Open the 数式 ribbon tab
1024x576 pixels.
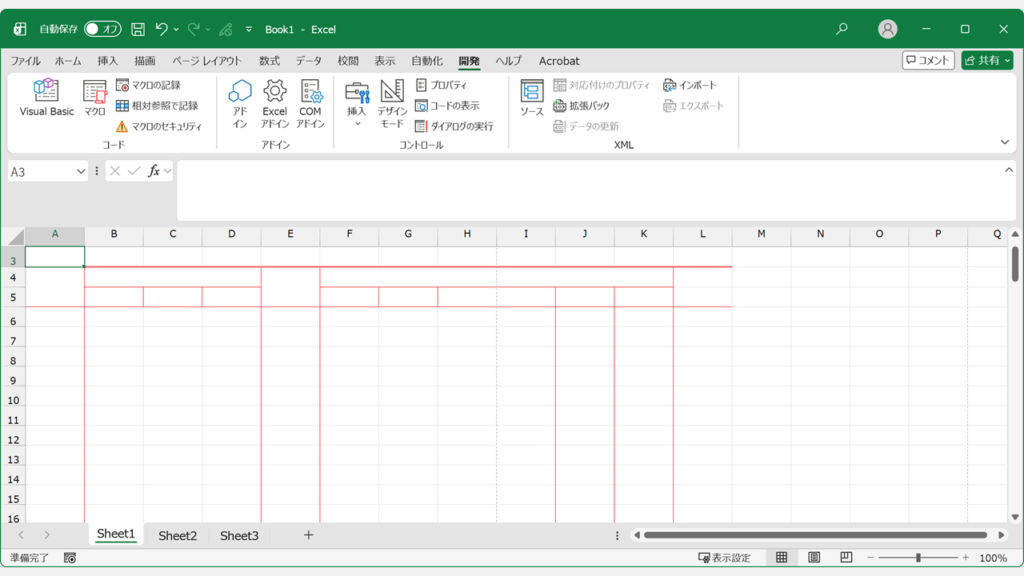(x=269, y=61)
